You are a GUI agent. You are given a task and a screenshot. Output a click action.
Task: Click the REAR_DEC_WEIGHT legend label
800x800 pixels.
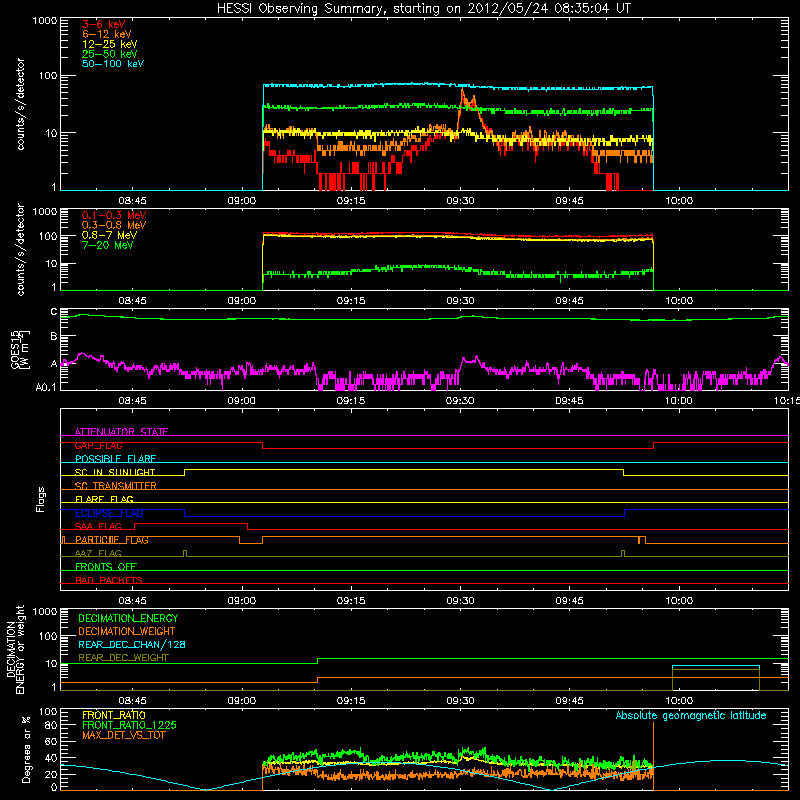[123, 658]
